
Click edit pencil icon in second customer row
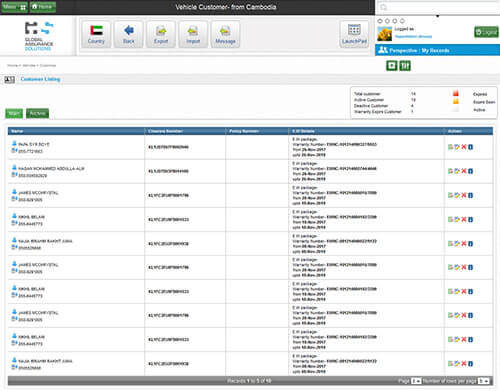pyautogui.click(x=457, y=171)
